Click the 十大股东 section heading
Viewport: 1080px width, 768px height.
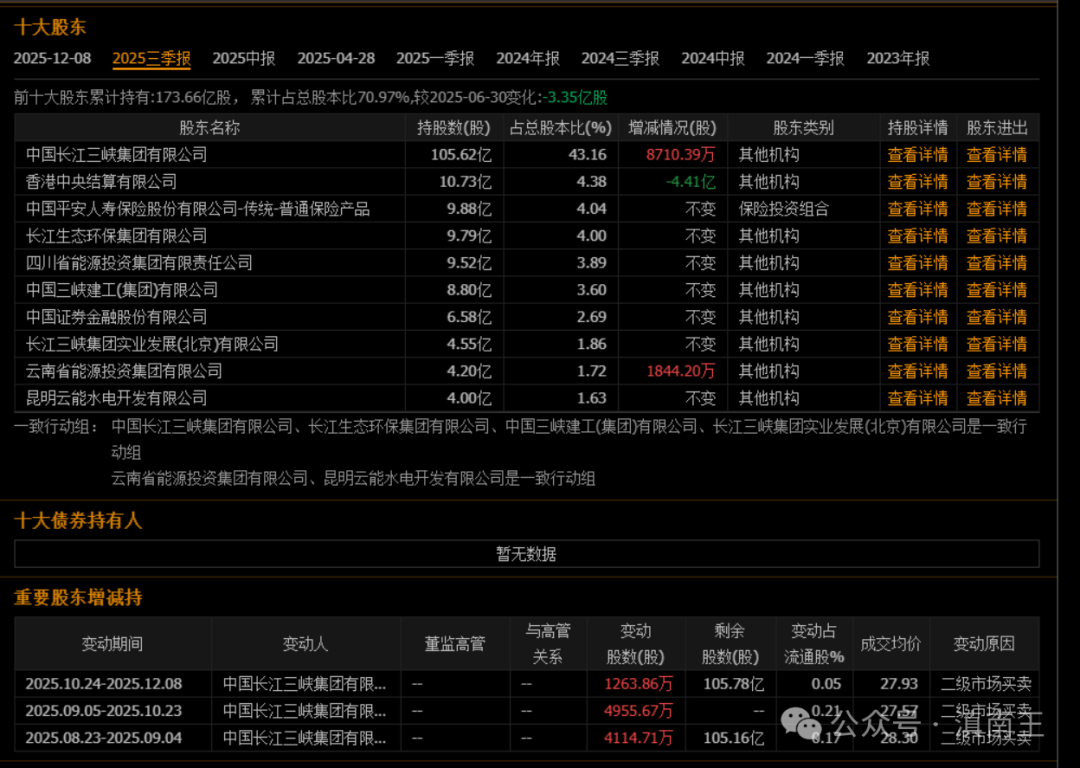[x=50, y=27]
